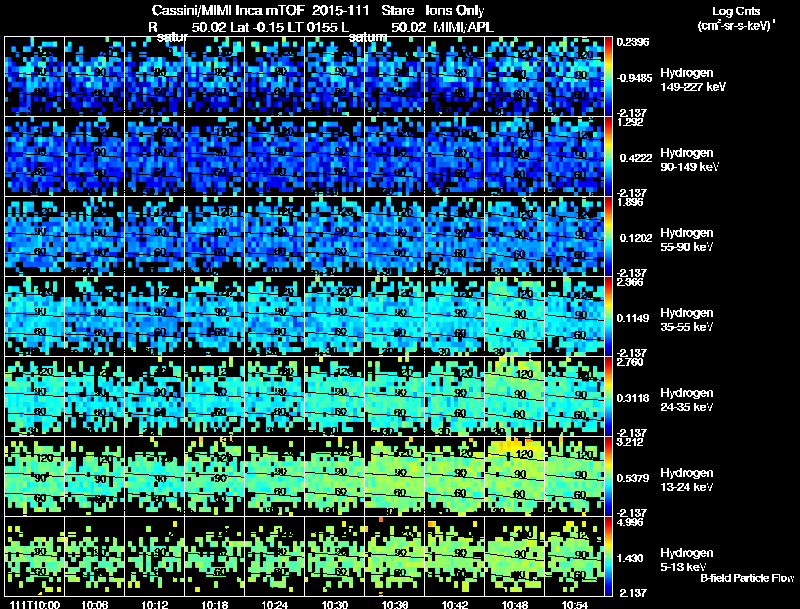Click the color bar for the 55-90 keV row
Image resolution: width=800 pixels, height=609 pixels.
pyautogui.click(x=608, y=237)
